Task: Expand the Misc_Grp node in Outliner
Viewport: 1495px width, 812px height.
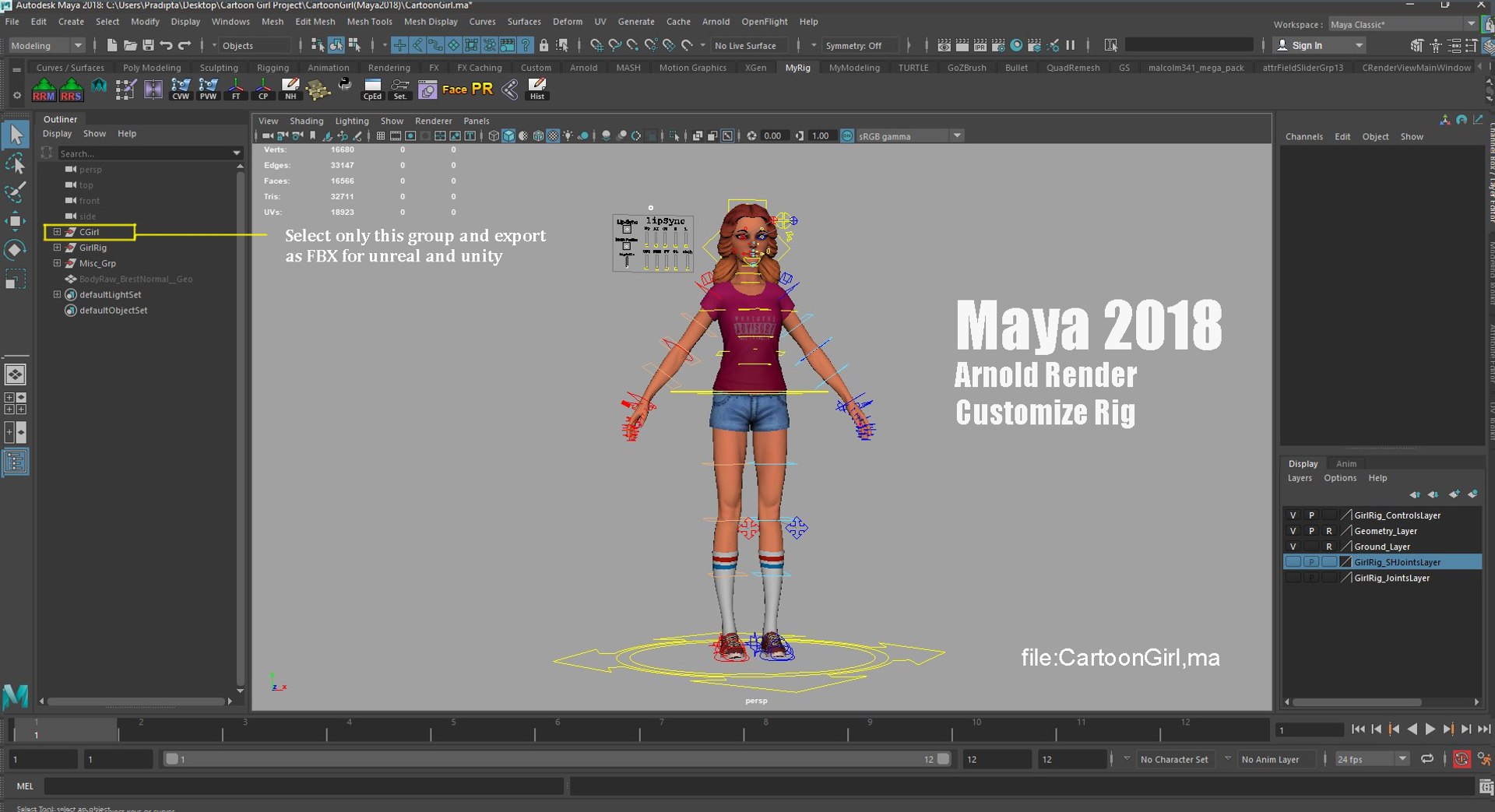Action: pos(57,263)
